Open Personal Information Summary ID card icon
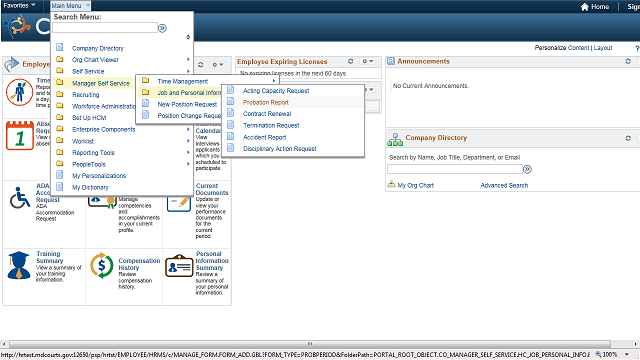This screenshot has height=360, width=640. (179, 265)
